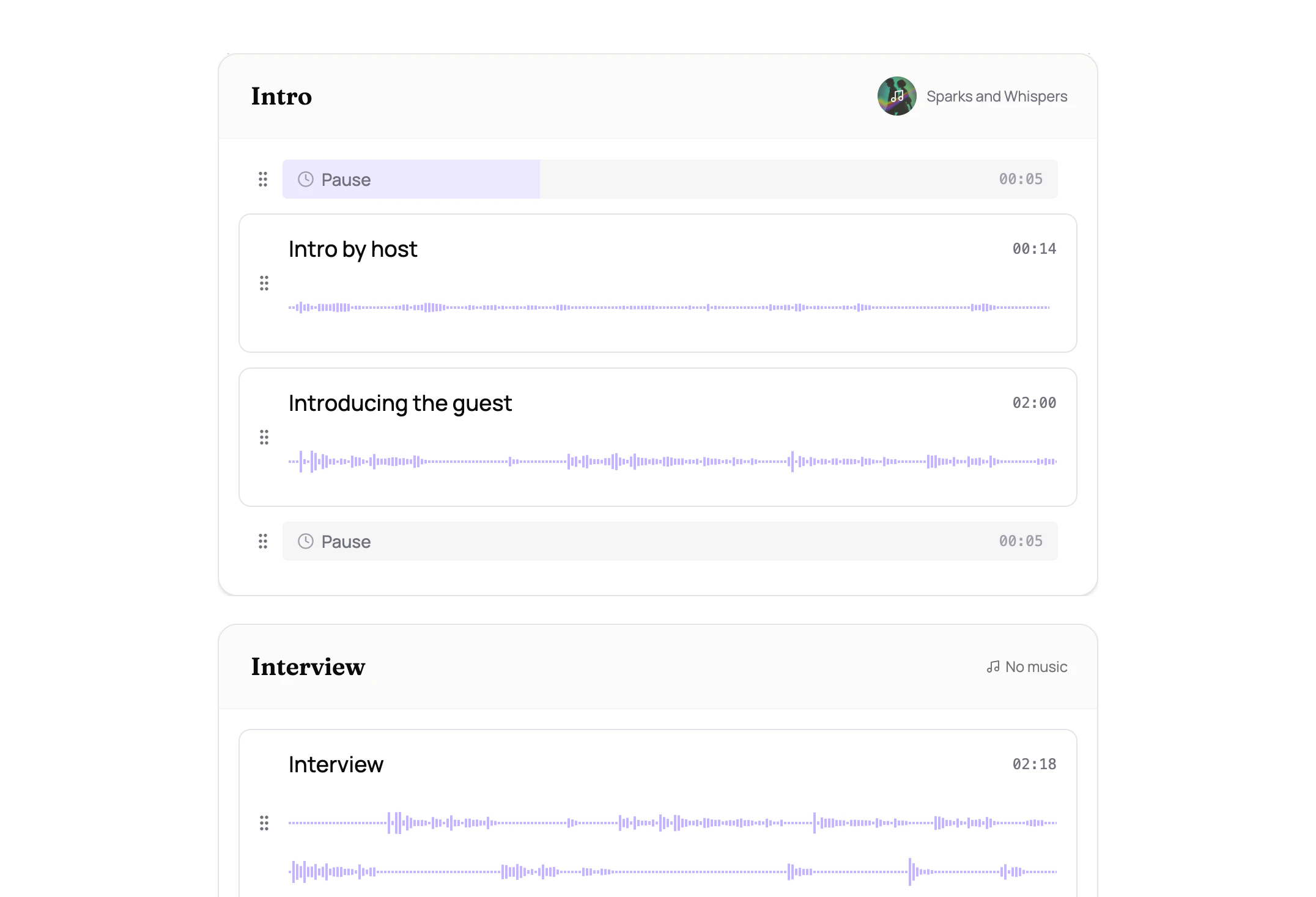This screenshot has width=1316, height=897.
Task: Select the Sparks and Whispers music label
Action: click(997, 96)
